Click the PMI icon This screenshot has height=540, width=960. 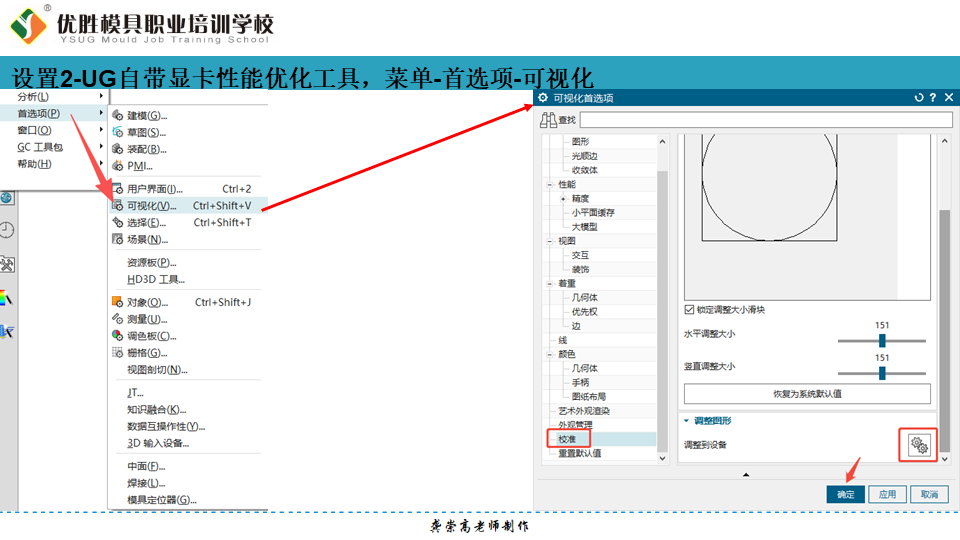pyautogui.click(x=118, y=166)
